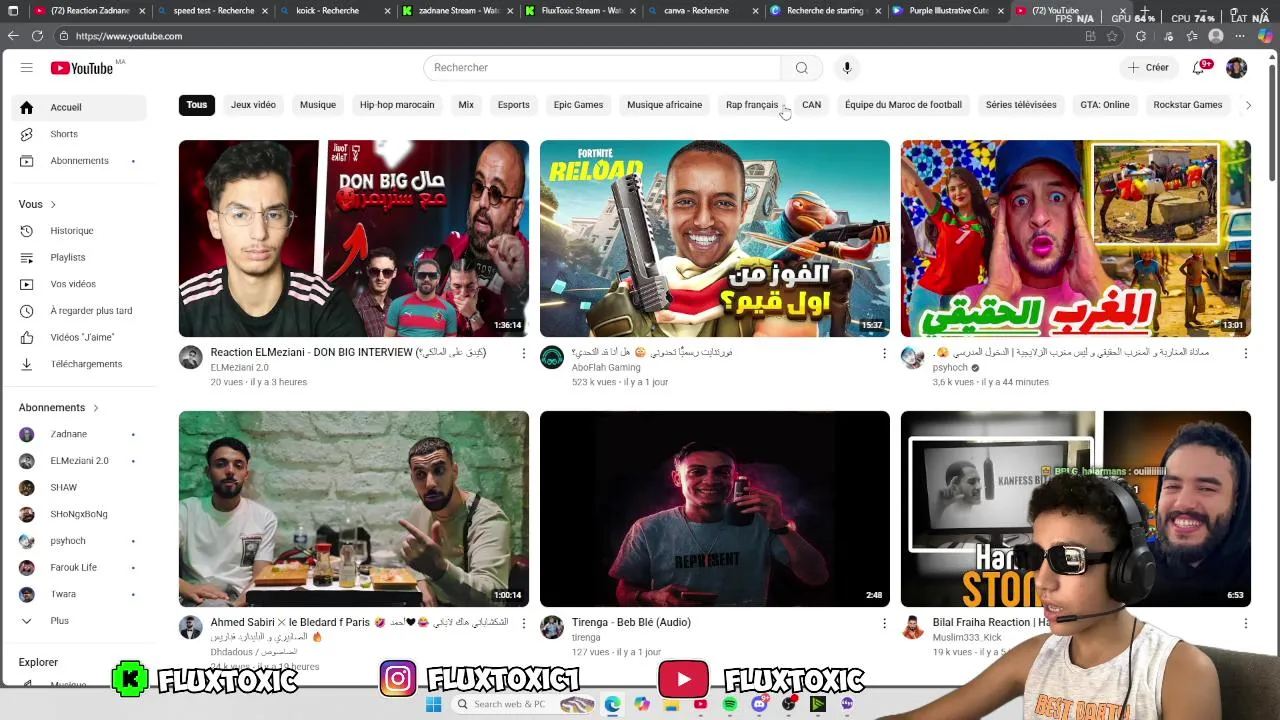
Task: Go back with the browser back arrow
Action: click(x=13, y=36)
